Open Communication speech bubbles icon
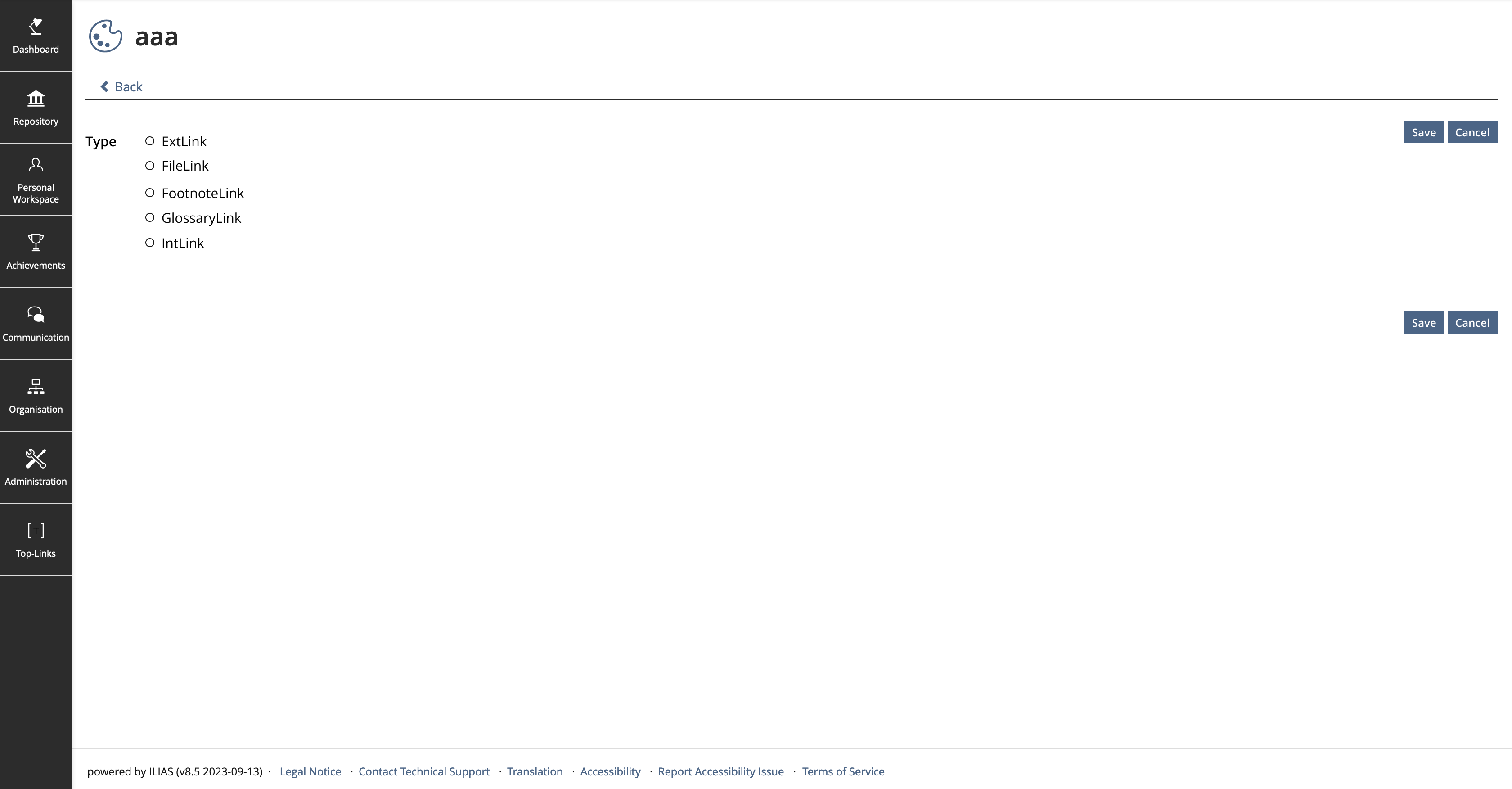 [36, 315]
